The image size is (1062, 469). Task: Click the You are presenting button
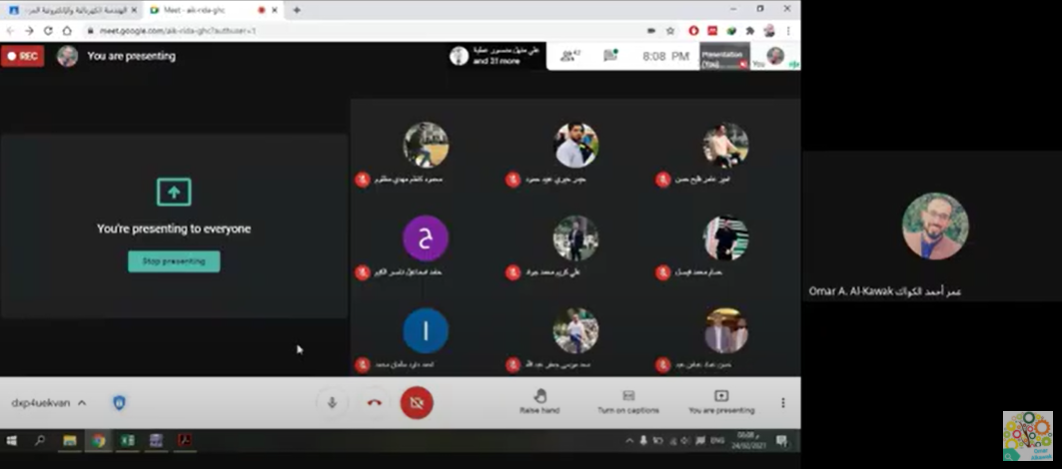[x=721, y=401]
